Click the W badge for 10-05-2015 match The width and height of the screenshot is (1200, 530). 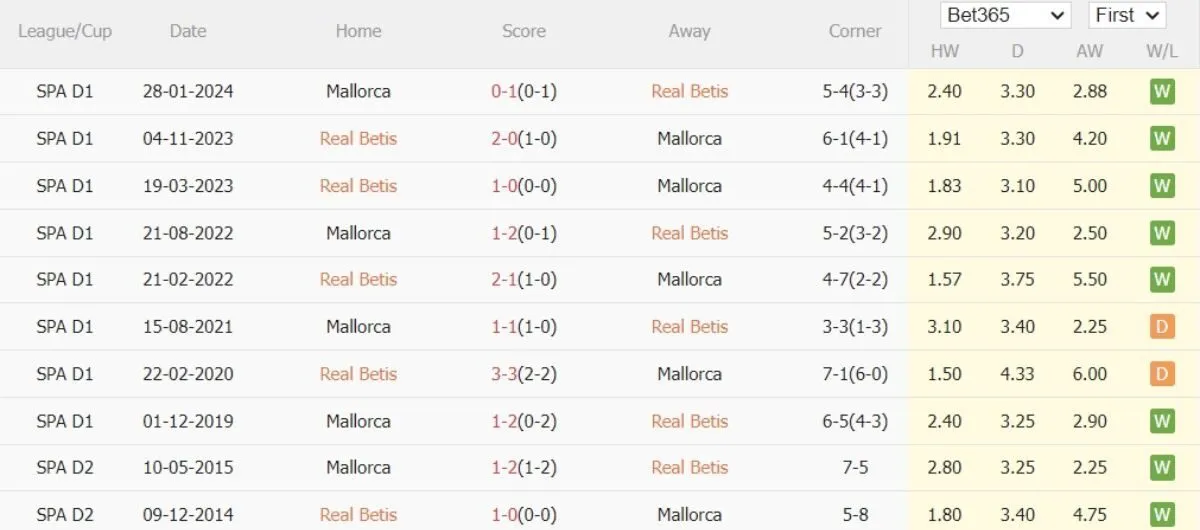(x=1161, y=468)
